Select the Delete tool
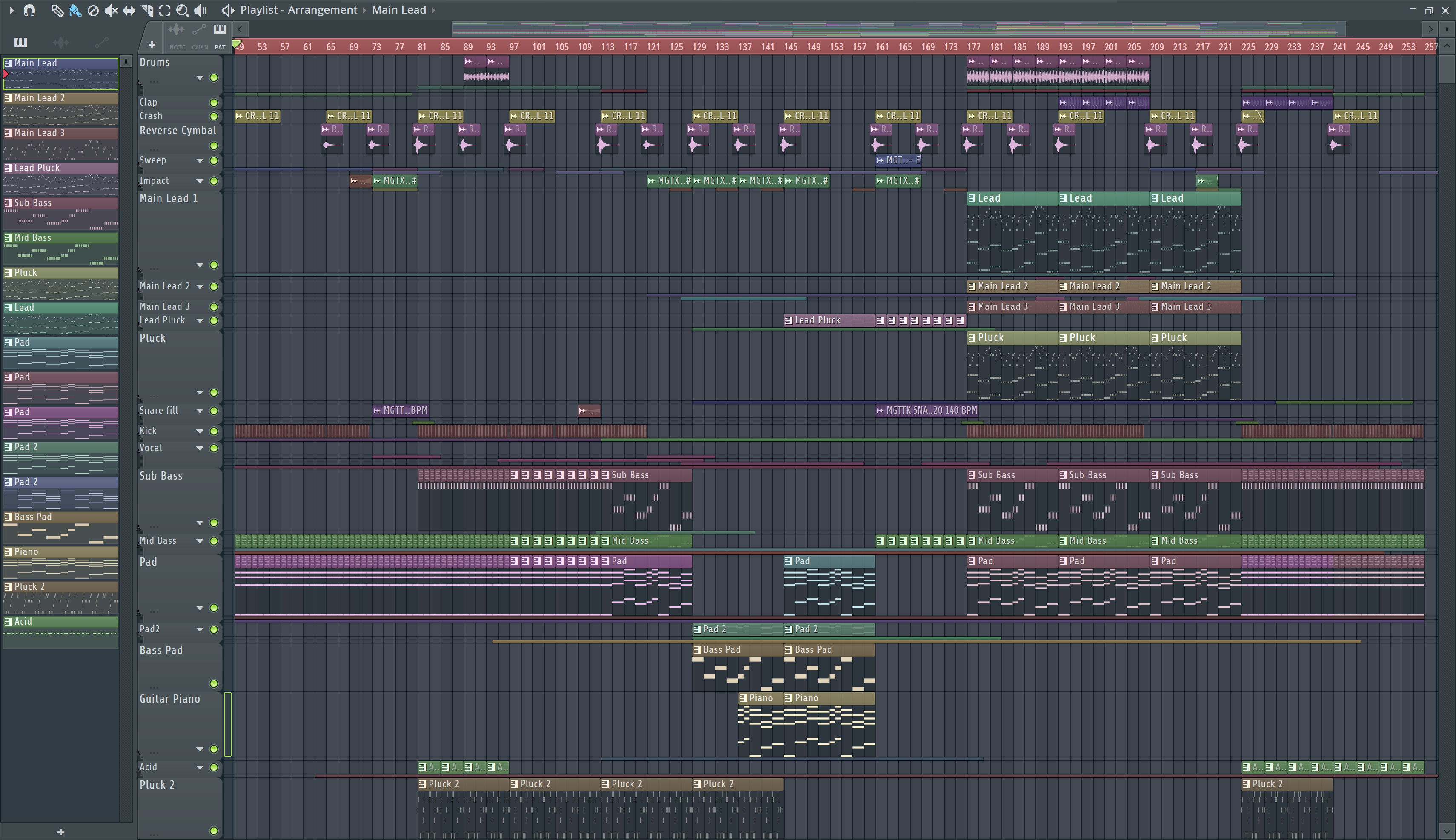The image size is (1456, 840). (x=93, y=10)
